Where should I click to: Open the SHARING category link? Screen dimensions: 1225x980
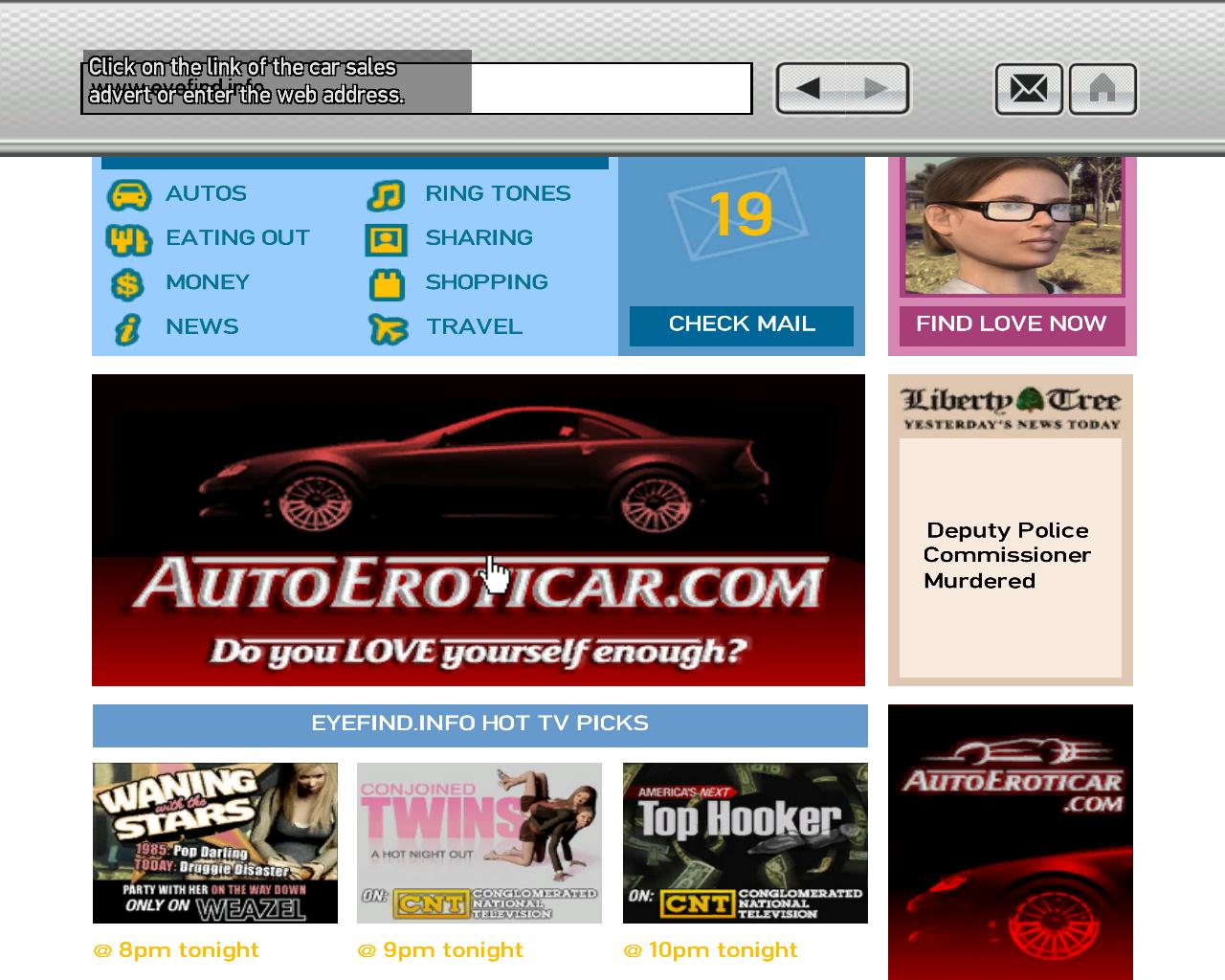click(x=479, y=237)
